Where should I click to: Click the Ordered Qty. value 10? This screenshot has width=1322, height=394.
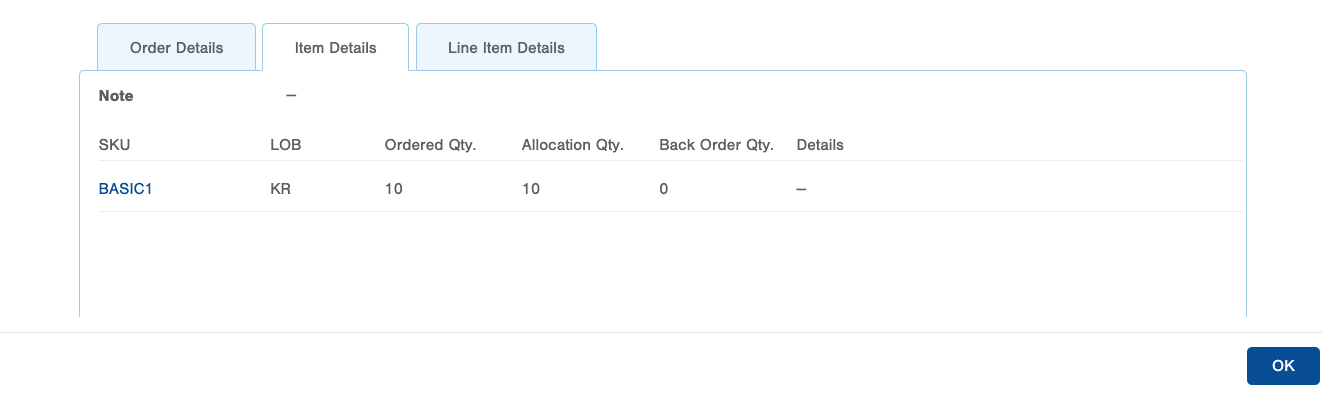393,188
